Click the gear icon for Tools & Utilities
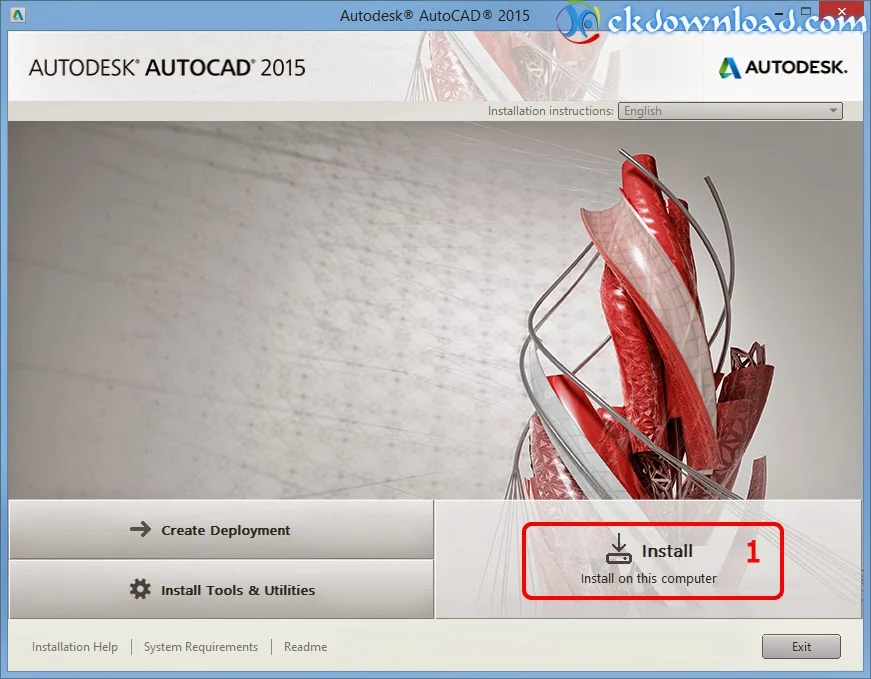Screen dimensions: 871x679 point(140,589)
